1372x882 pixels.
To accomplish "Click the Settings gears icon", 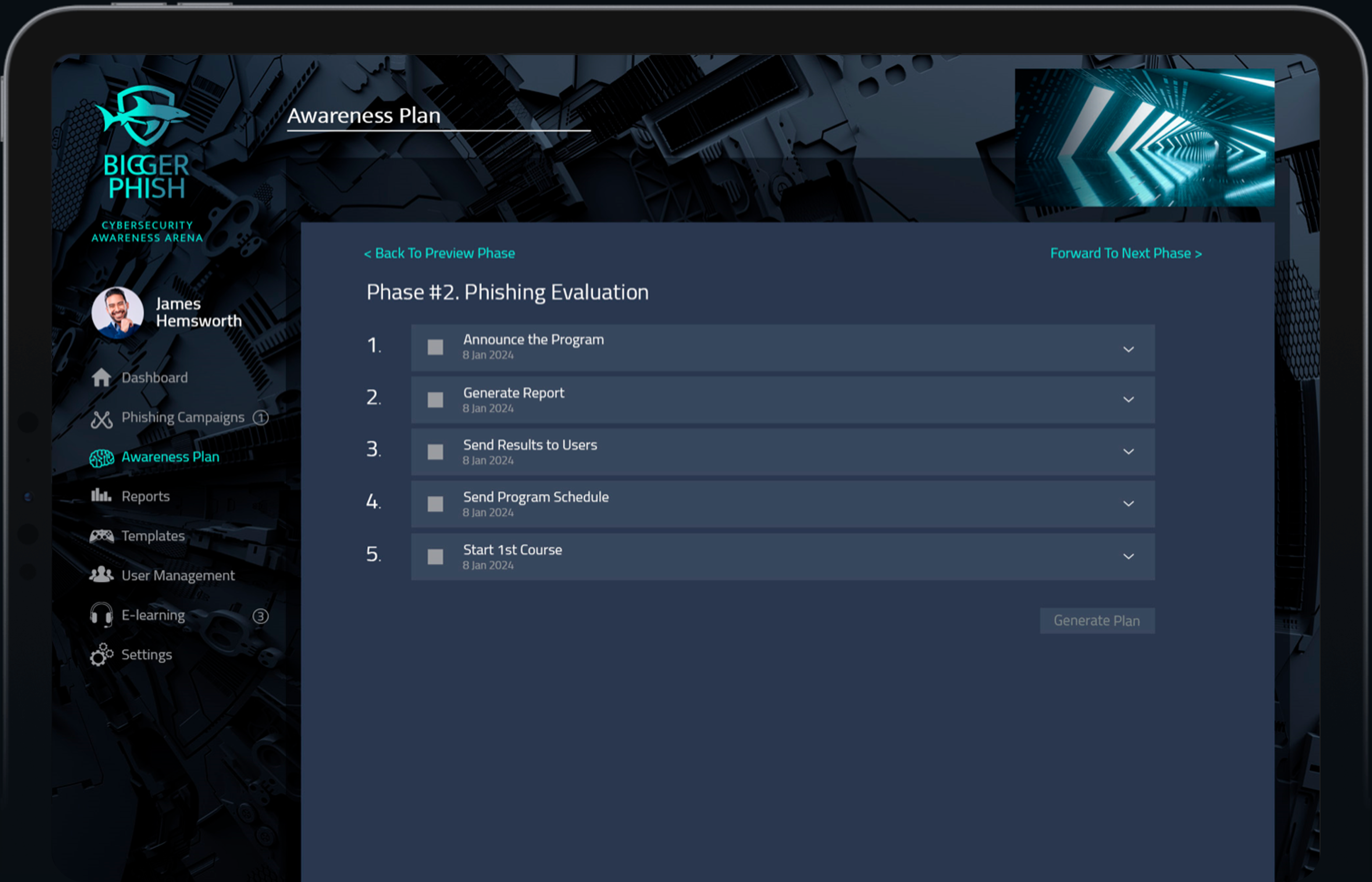I will (x=101, y=655).
